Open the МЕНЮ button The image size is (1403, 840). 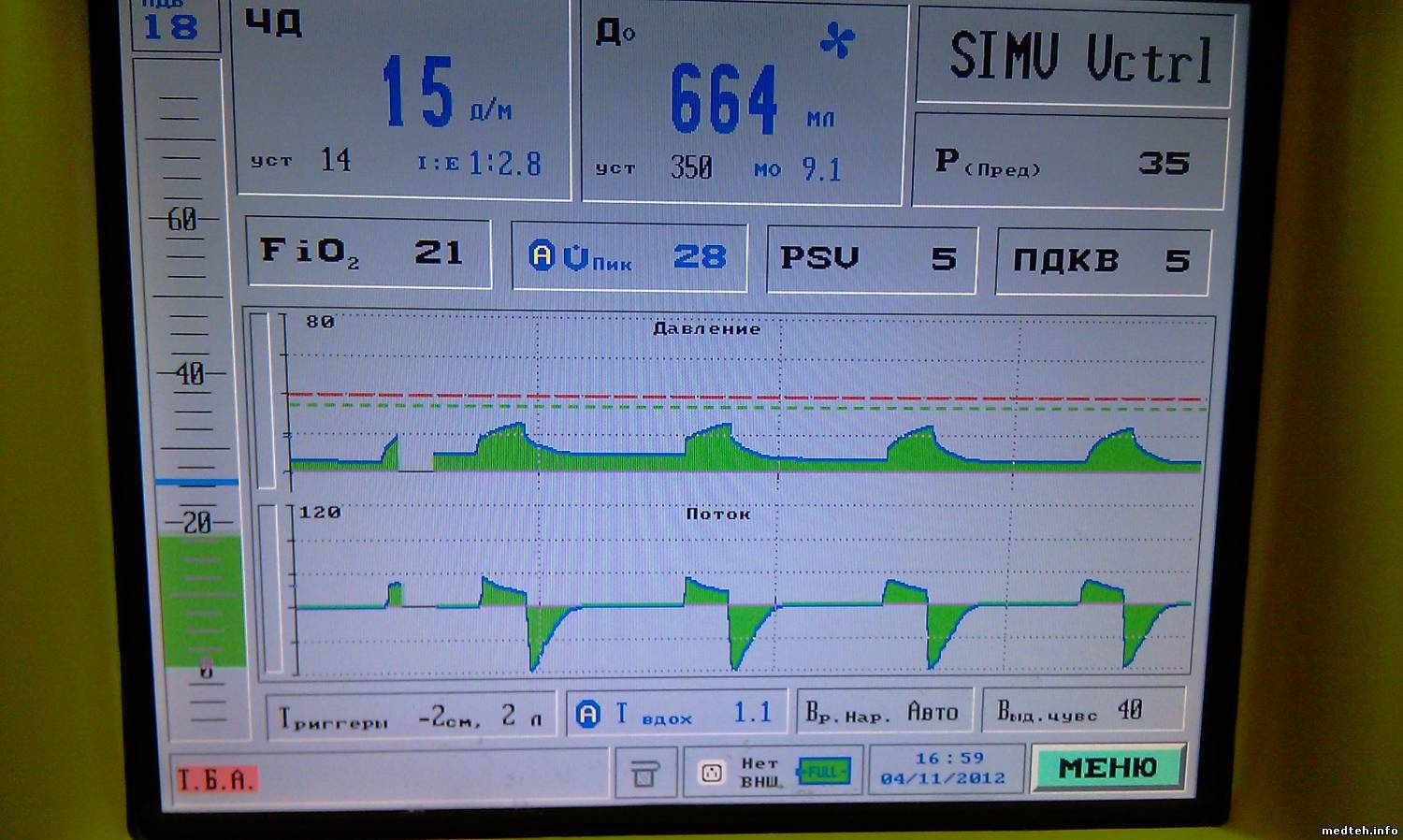coord(1107,769)
